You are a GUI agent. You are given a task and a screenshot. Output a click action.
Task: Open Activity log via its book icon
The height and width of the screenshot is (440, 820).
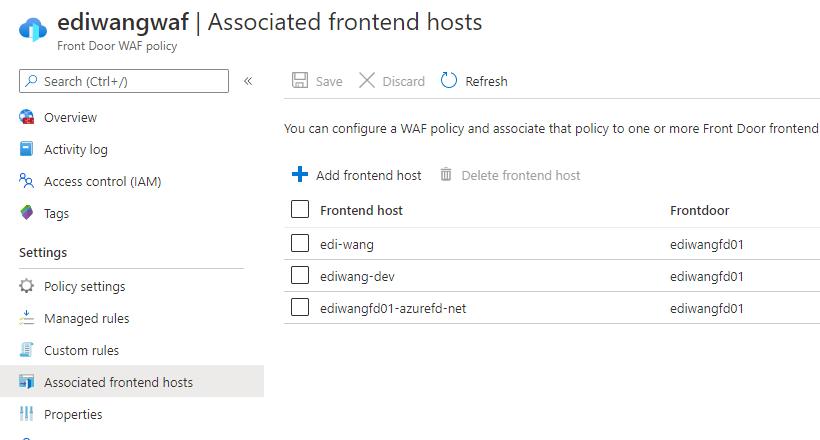click(26, 149)
